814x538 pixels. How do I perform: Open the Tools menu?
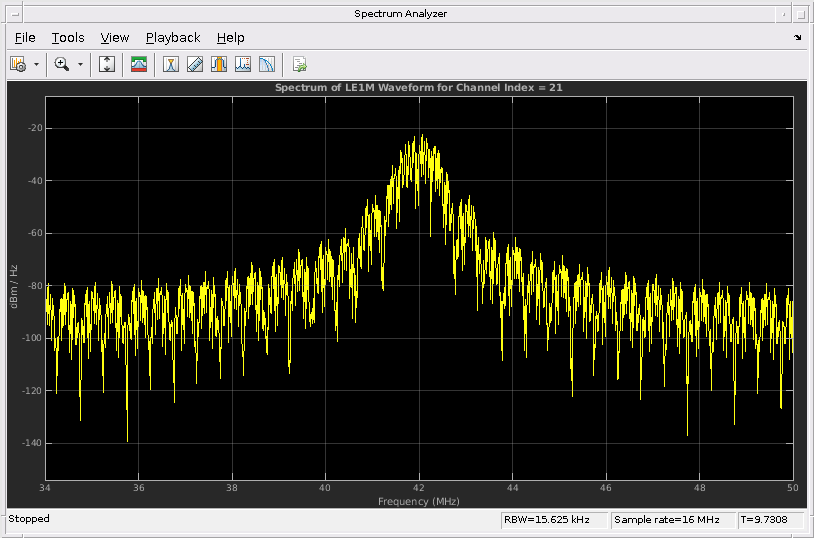click(68, 38)
